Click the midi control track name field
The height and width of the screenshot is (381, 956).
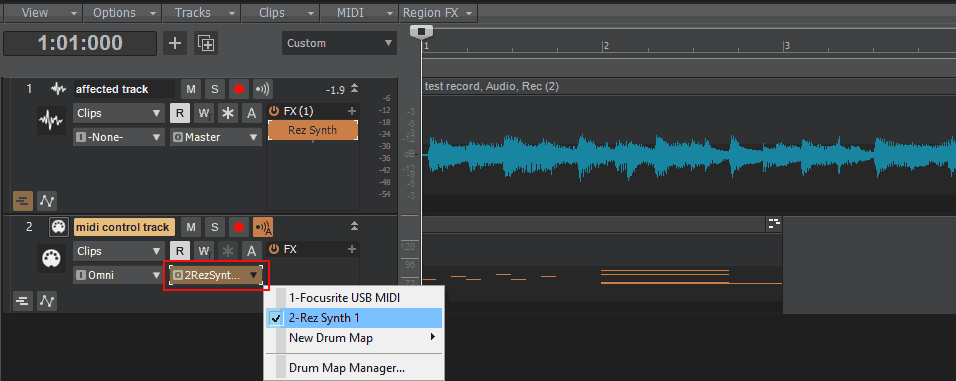click(124, 227)
